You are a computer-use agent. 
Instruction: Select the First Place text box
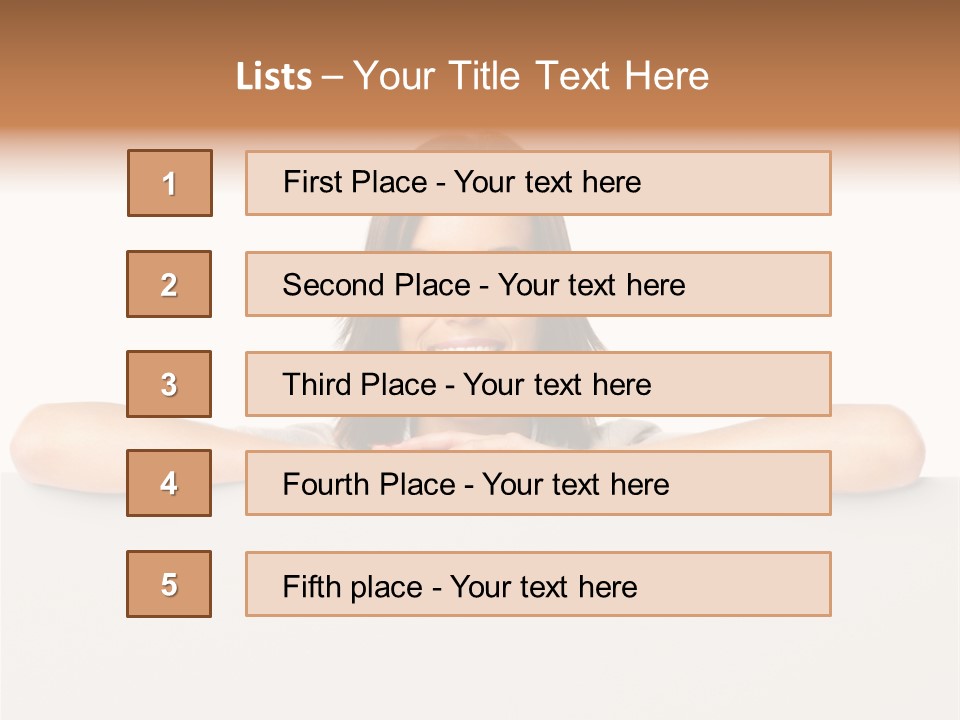pyautogui.click(x=538, y=183)
